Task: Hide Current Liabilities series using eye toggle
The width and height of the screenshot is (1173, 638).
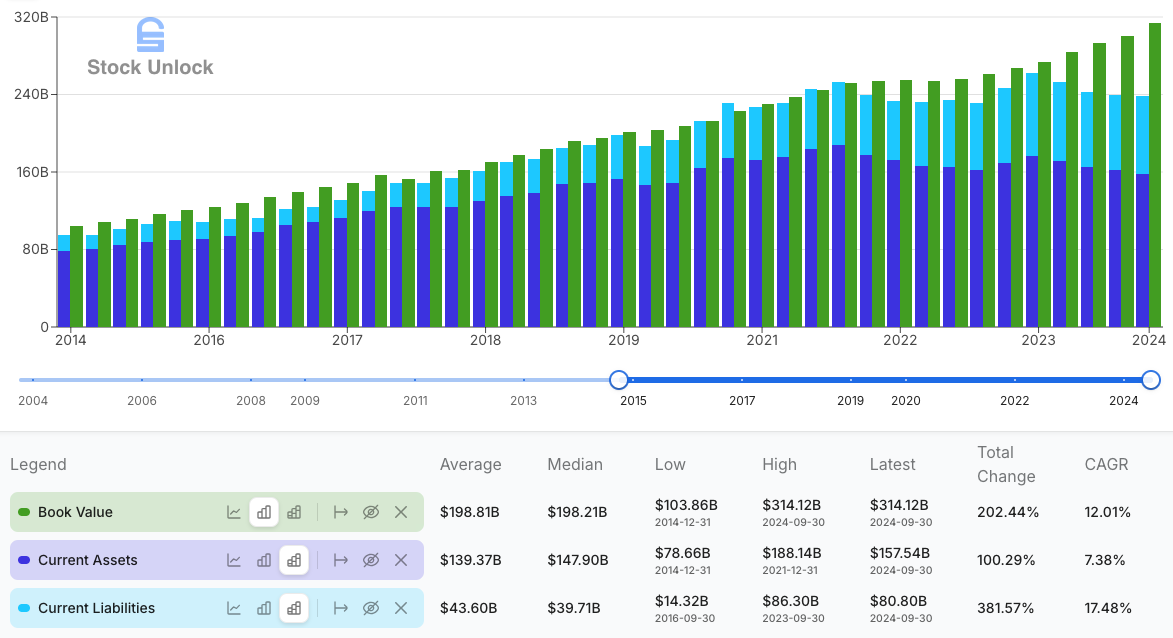Action: tap(371, 608)
